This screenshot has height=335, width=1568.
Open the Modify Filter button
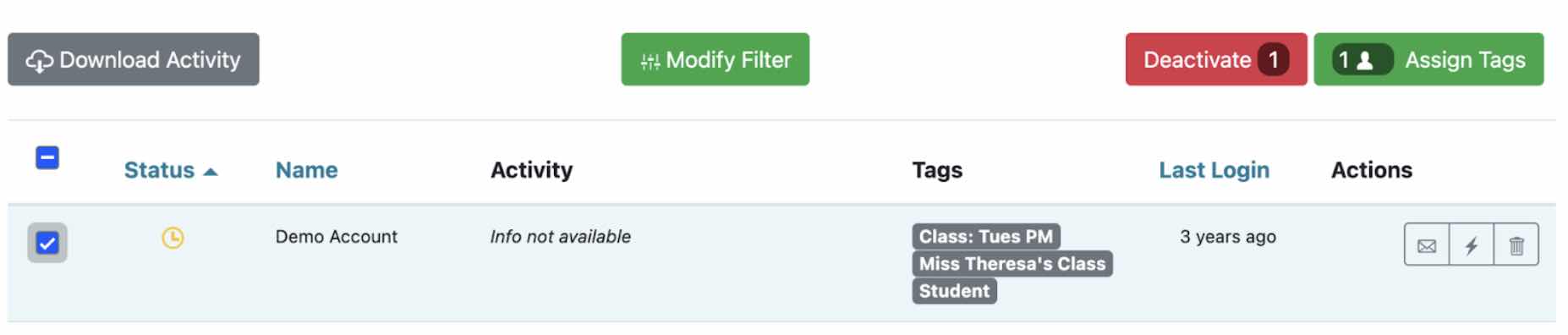715,59
